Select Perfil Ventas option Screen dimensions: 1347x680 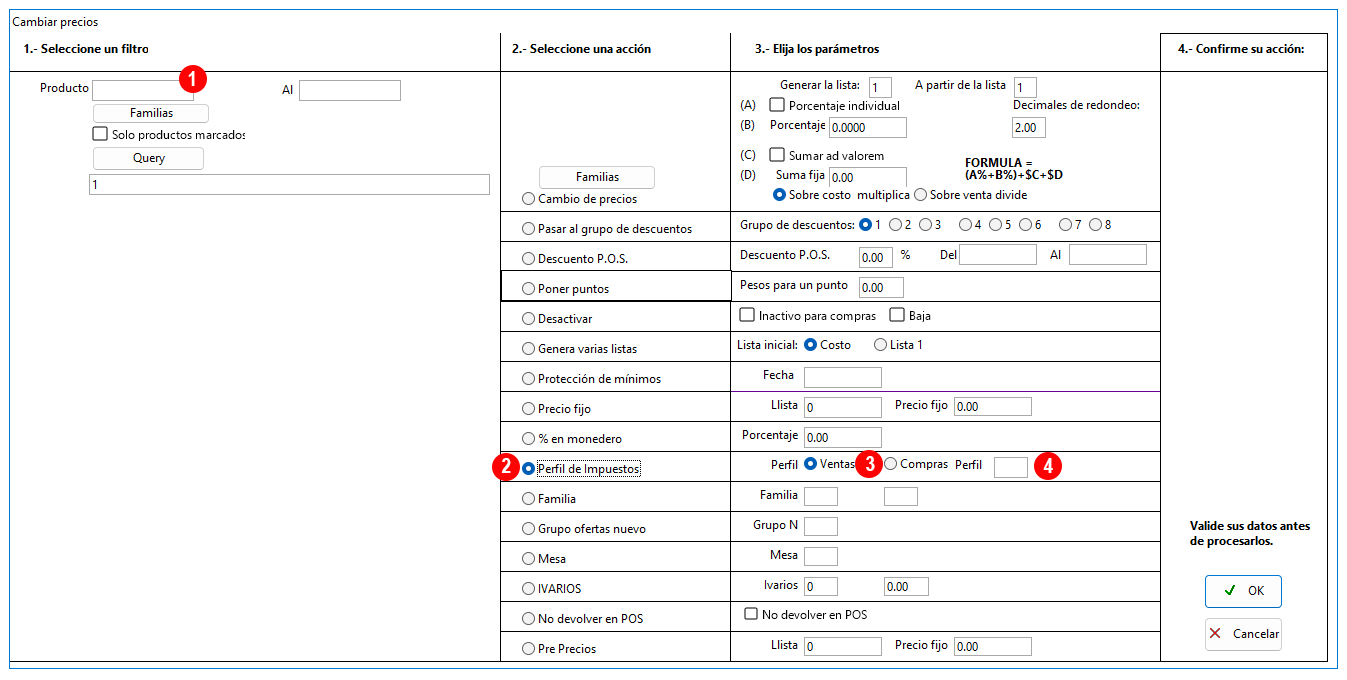(810, 464)
